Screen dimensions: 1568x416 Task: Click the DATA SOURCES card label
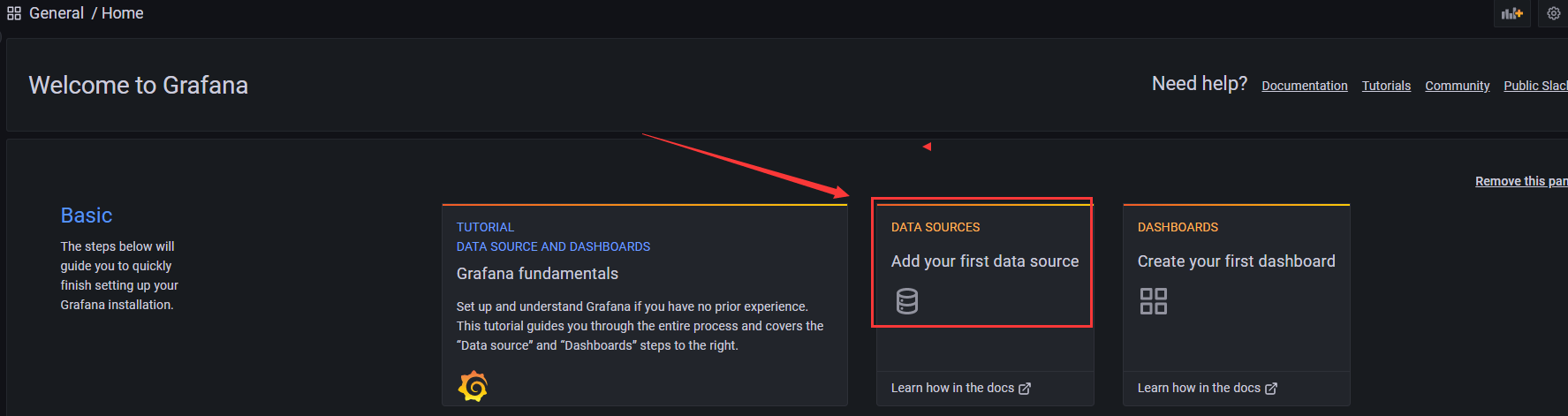[935, 227]
